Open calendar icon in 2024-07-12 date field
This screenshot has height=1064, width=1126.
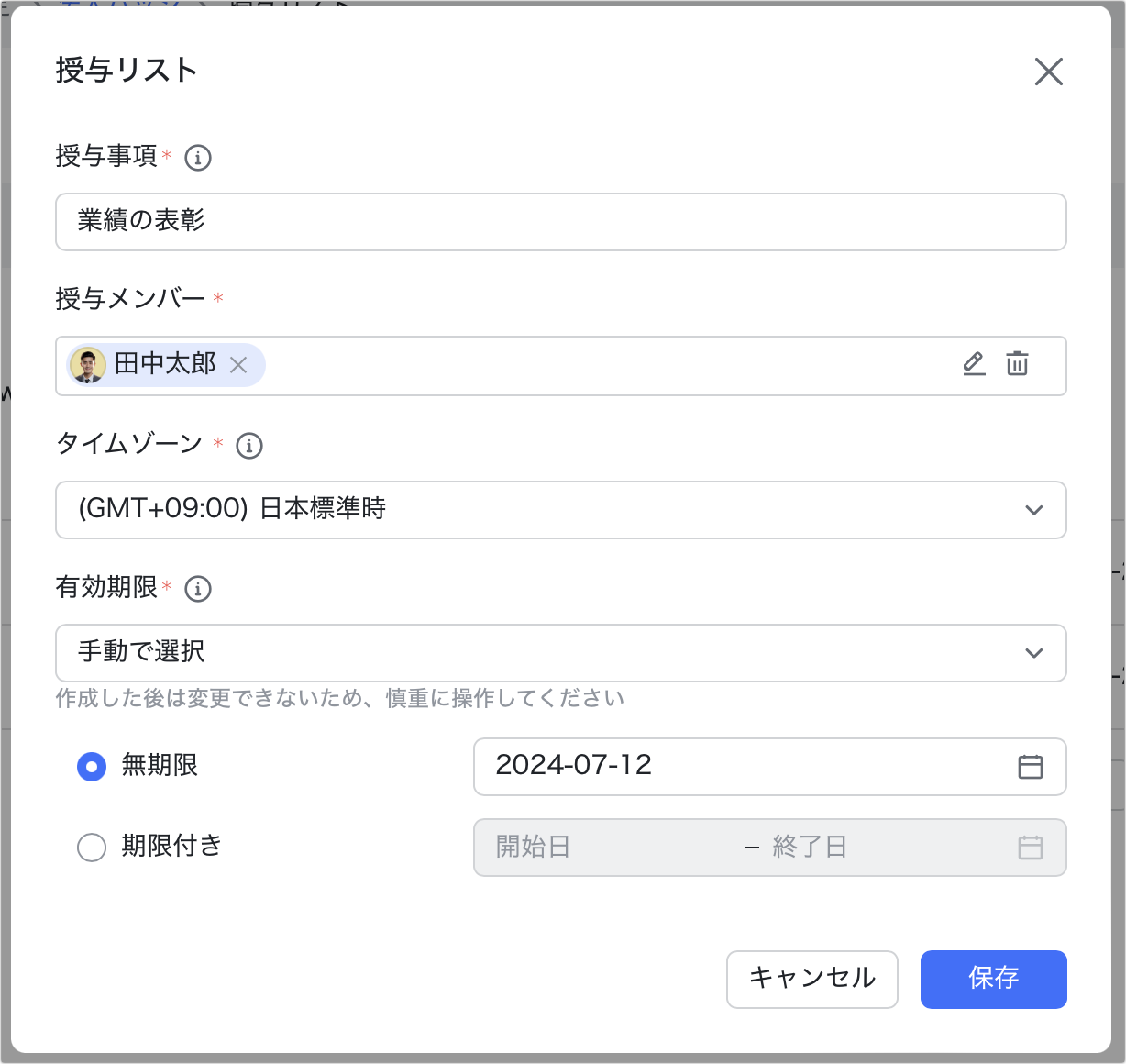click(x=1031, y=767)
